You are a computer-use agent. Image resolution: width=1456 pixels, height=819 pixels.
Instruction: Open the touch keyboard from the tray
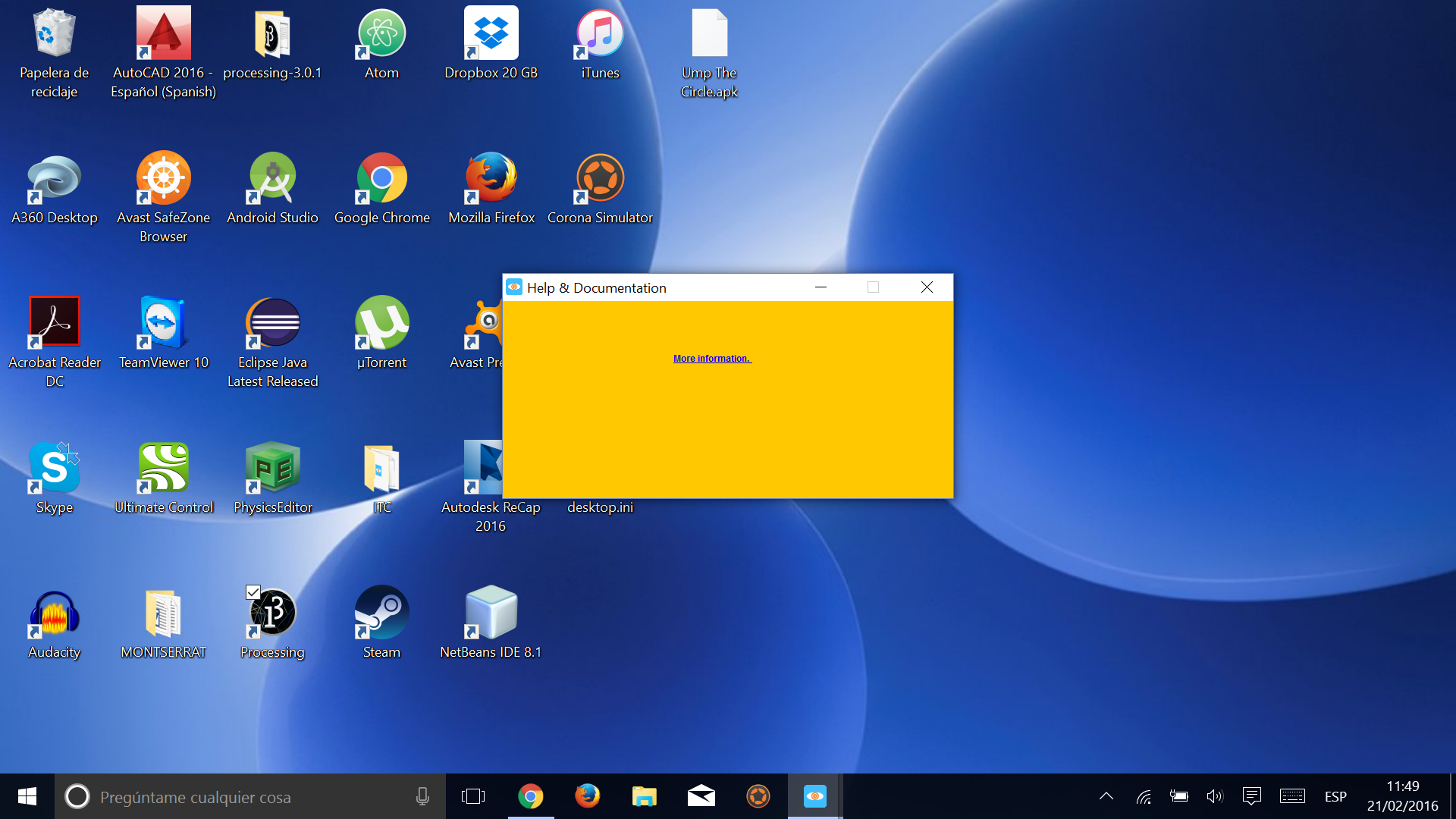point(1292,796)
